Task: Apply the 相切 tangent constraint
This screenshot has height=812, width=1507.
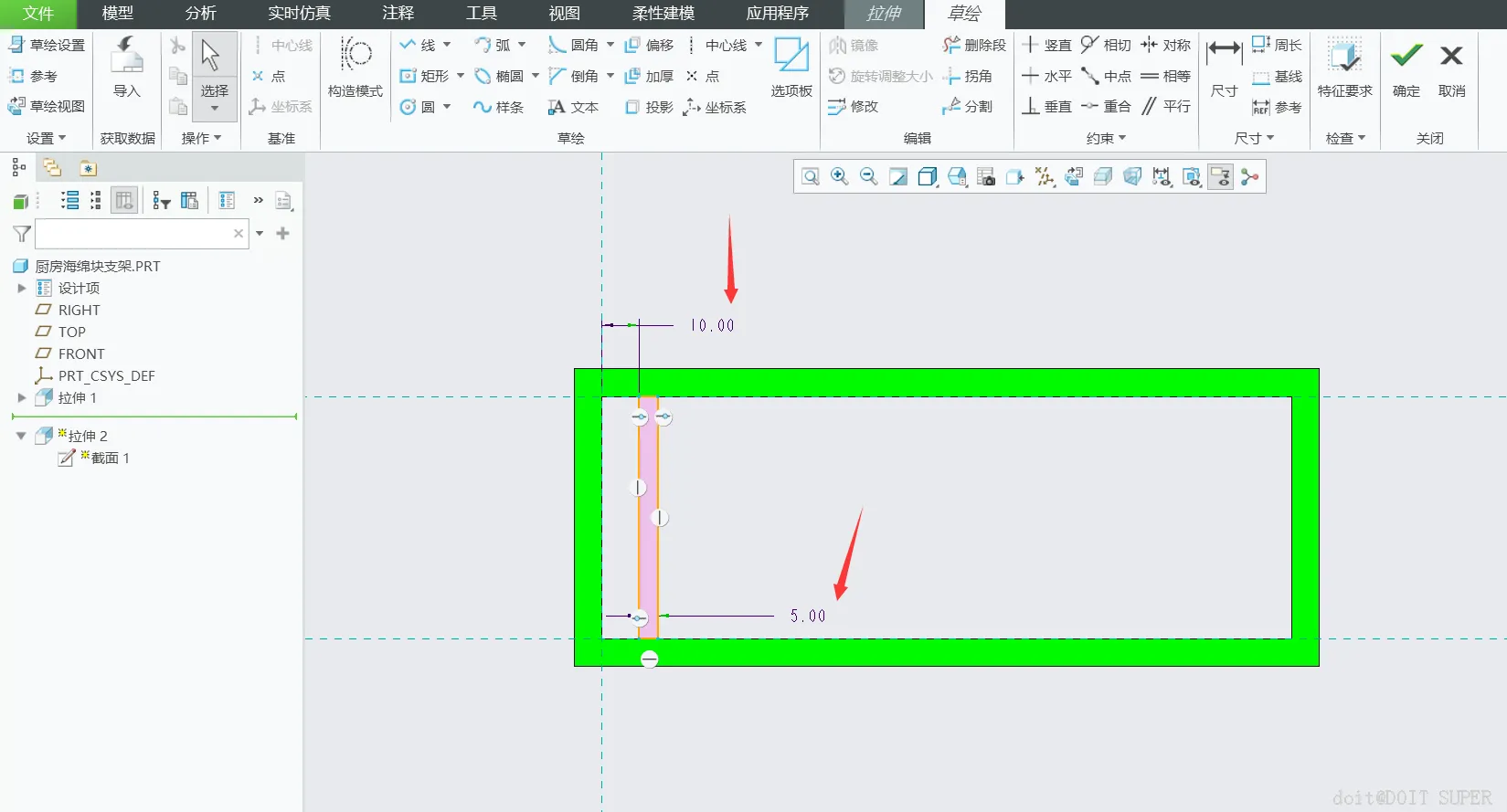Action: click(1105, 45)
